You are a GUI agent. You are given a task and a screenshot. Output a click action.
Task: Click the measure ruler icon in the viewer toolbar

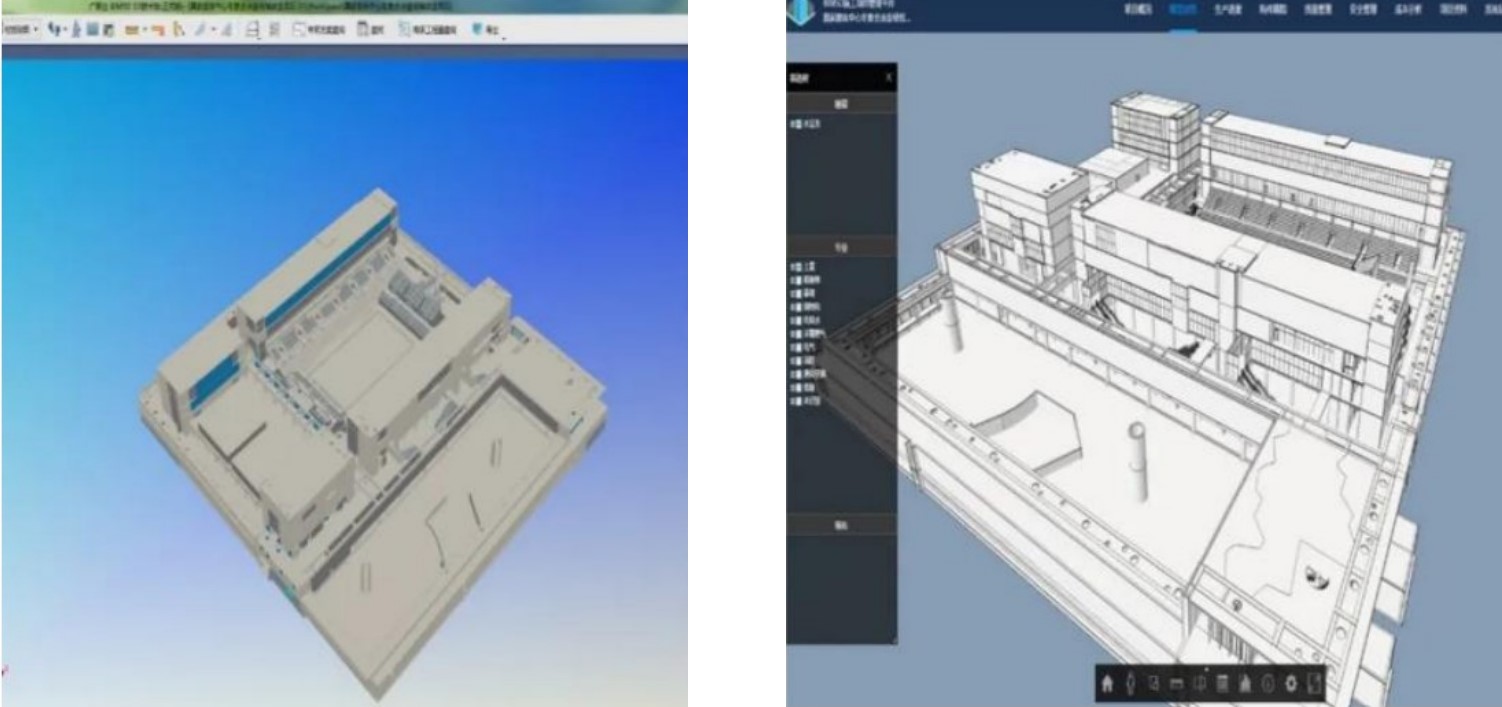pos(1176,683)
